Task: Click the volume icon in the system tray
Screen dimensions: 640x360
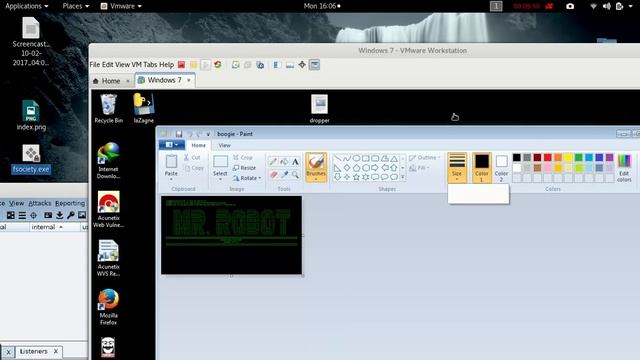Action: pyautogui.click(x=607, y=6)
